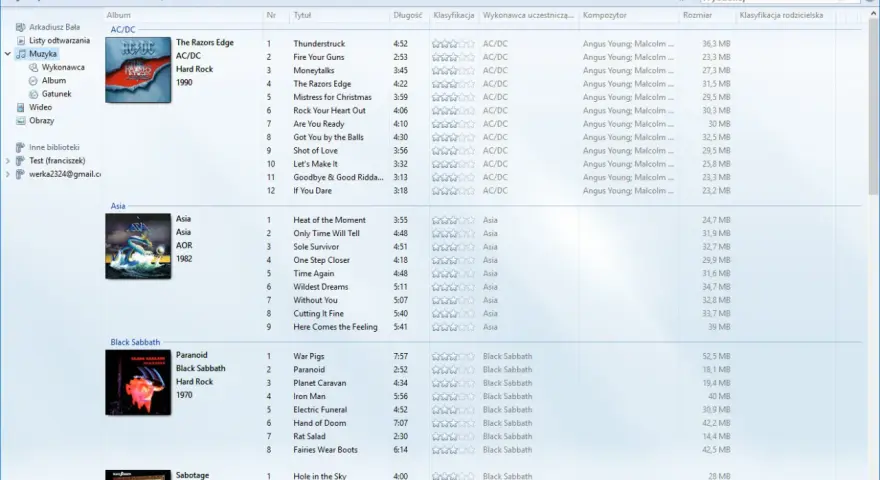Select the track Here Comes the Feeling
Image resolution: width=880 pixels, height=480 pixels.
336,327
